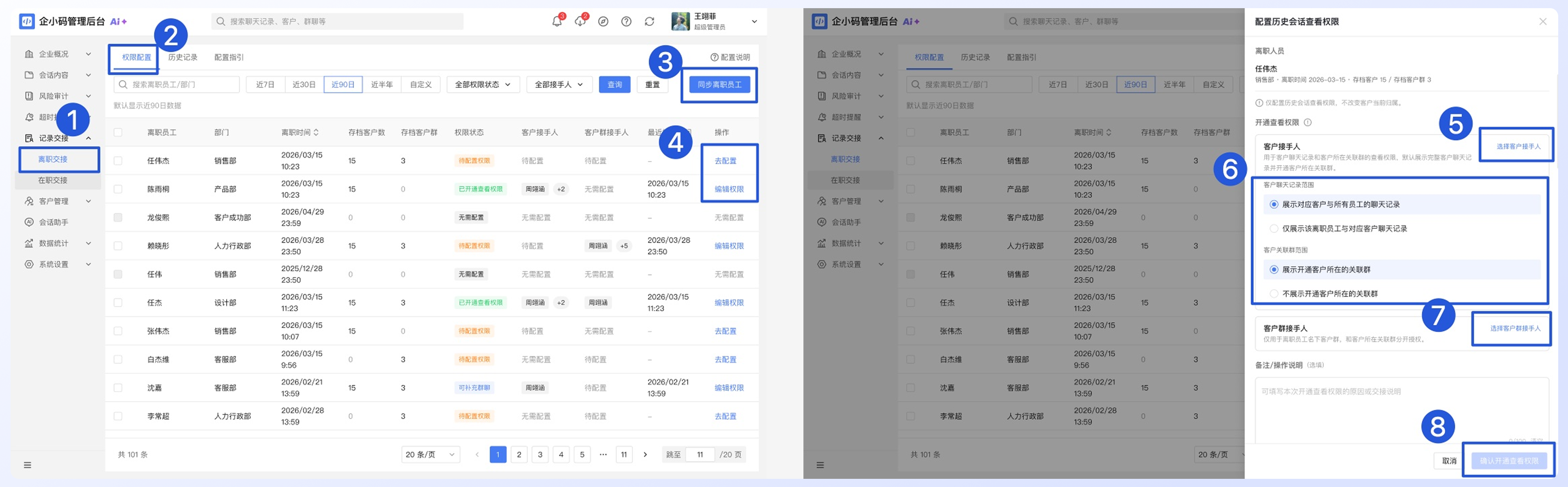Image resolution: width=1568 pixels, height=487 pixels.
Task: Select 近30日 range in left window
Action: pyautogui.click(x=304, y=85)
